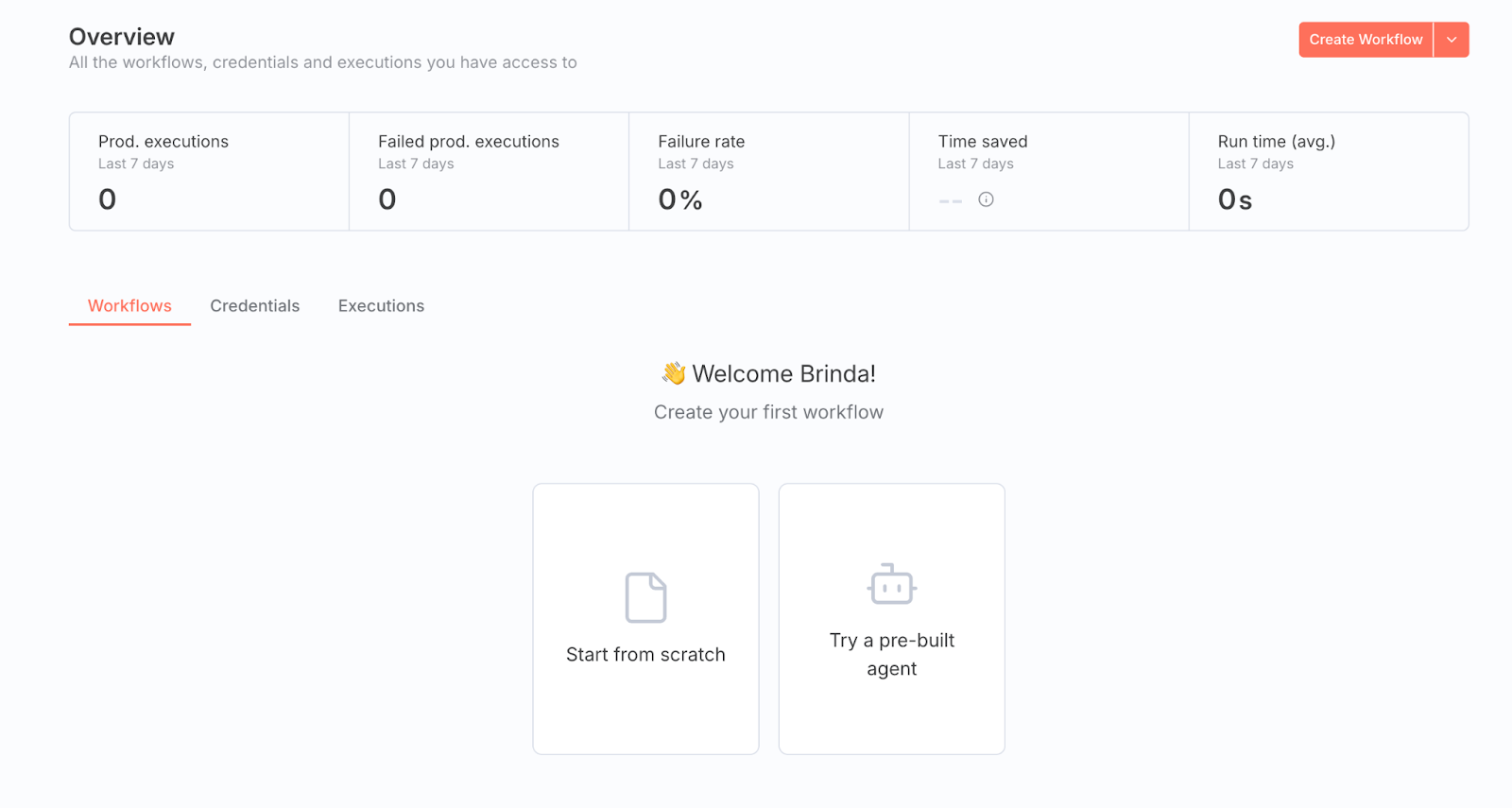The width and height of the screenshot is (1512, 808).
Task: Click the Create Workflow button
Action: pyautogui.click(x=1366, y=40)
